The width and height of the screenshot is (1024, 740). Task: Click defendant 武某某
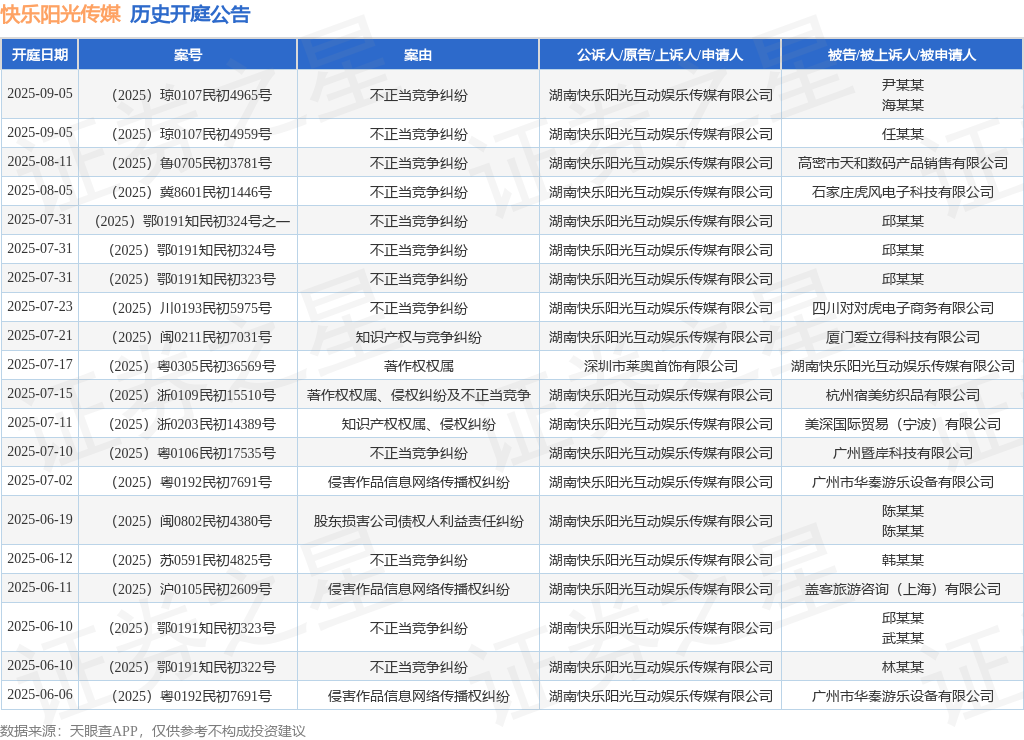click(903, 638)
